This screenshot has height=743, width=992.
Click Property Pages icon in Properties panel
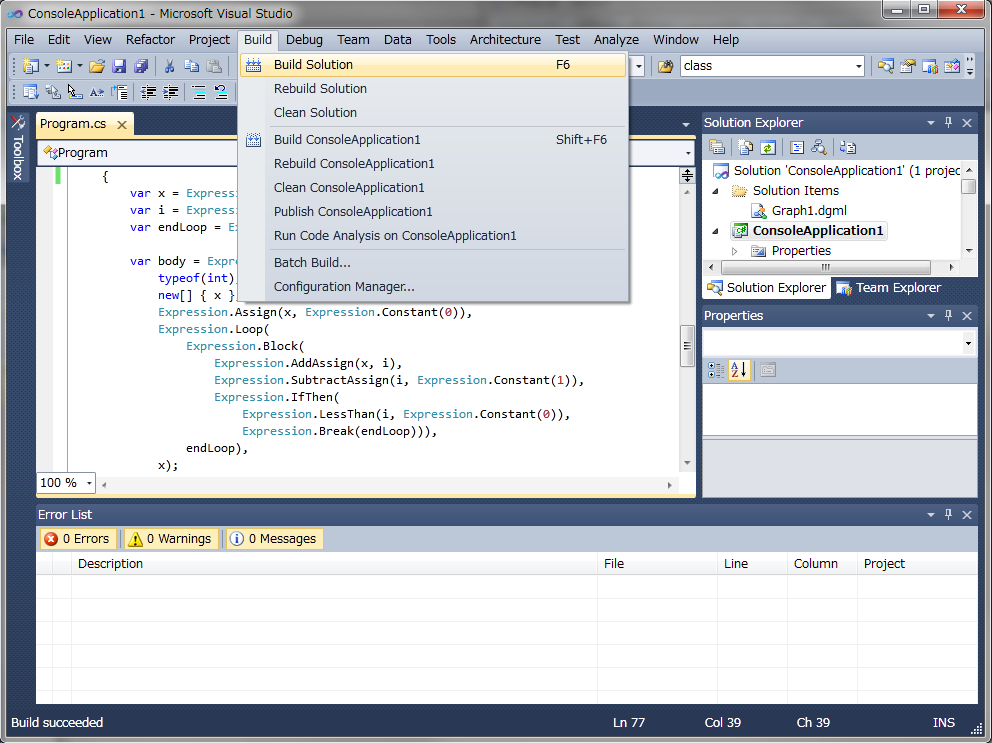(767, 370)
